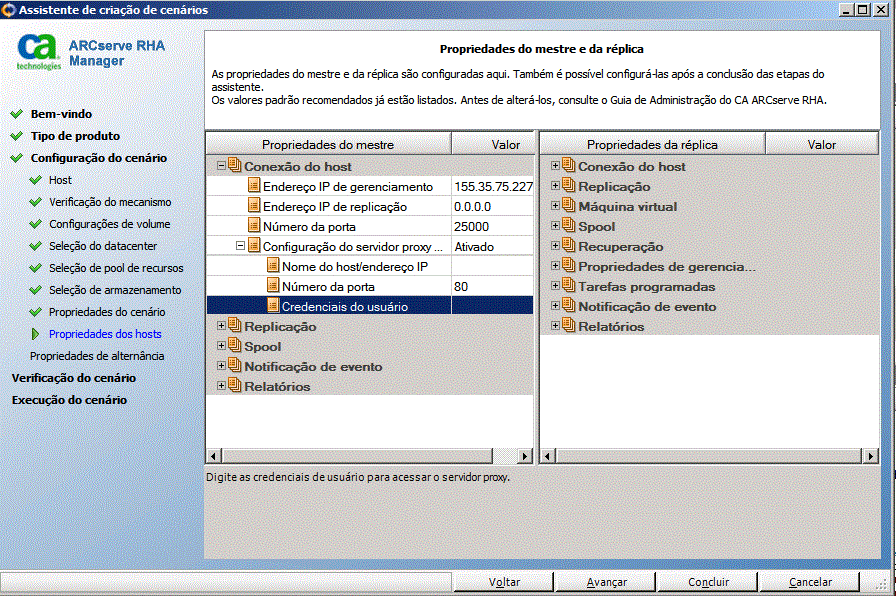The width and height of the screenshot is (896, 596).
Task: Click the proxy Ativado value
Action: click(474, 246)
